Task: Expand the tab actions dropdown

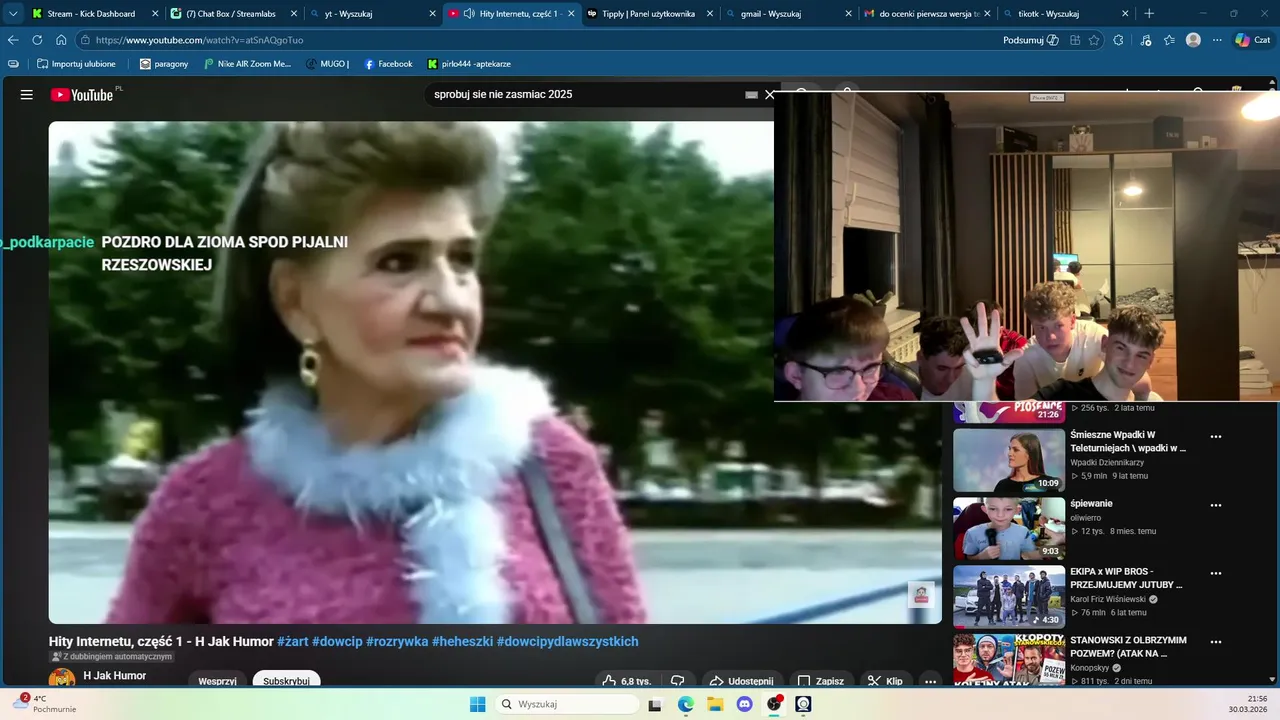Action: (x=13, y=14)
